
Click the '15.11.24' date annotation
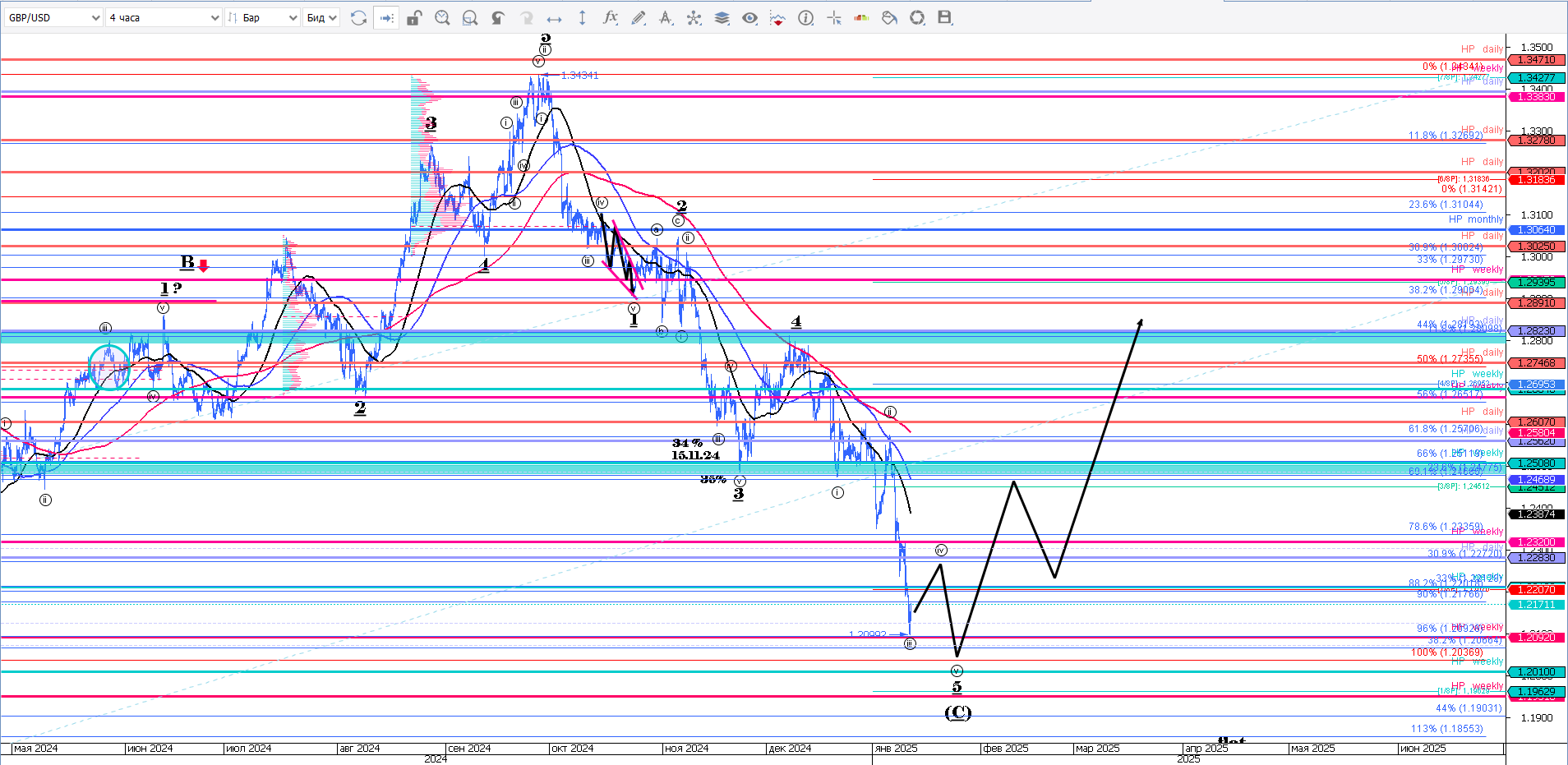(695, 455)
